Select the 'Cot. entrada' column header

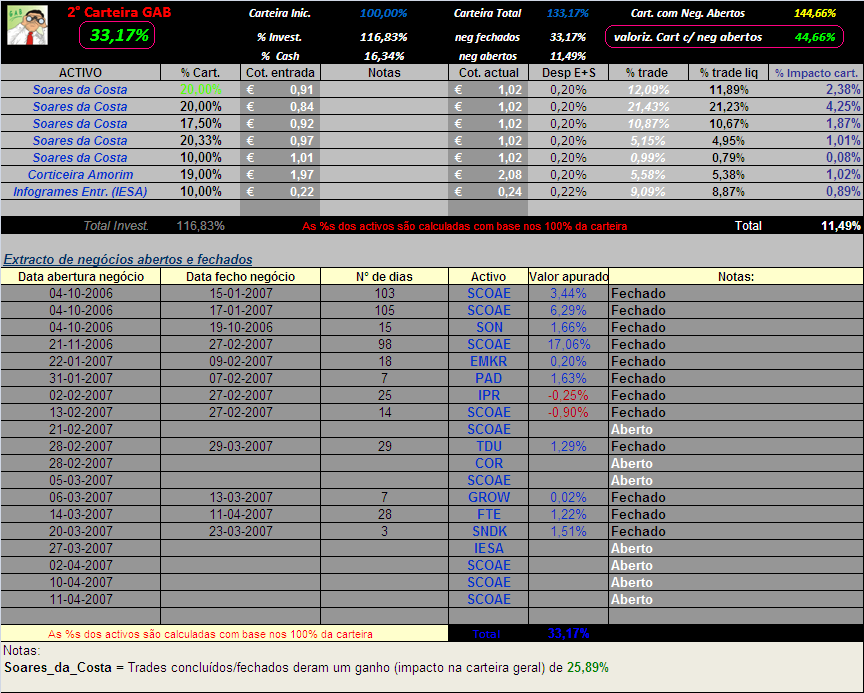click(x=280, y=73)
